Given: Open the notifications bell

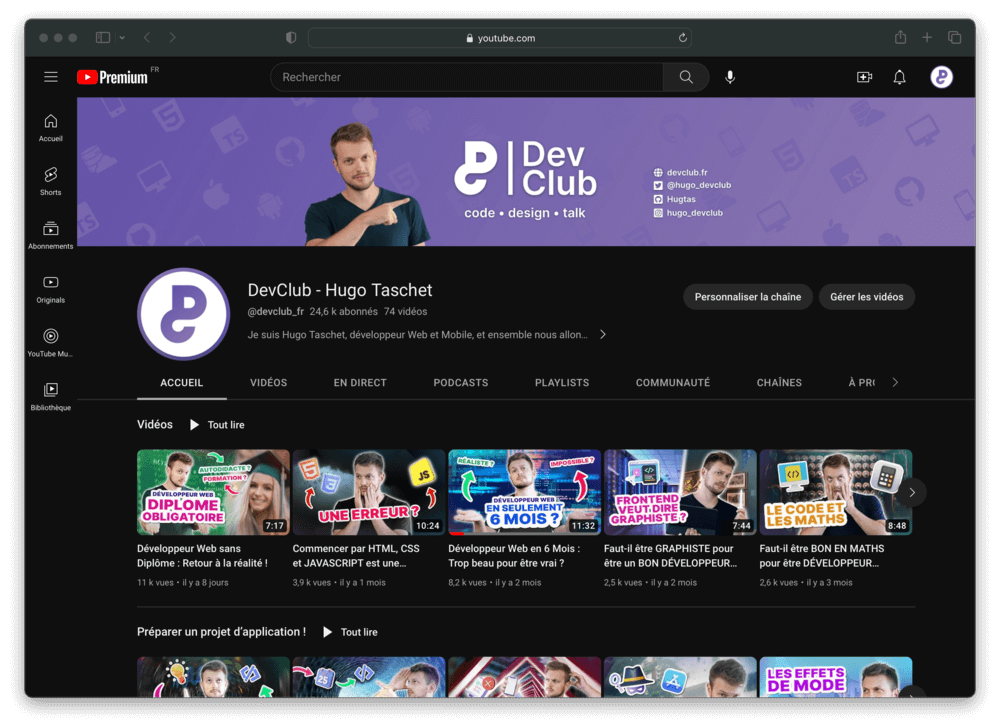Looking at the screenshot, I should click(x=899, y=77).
